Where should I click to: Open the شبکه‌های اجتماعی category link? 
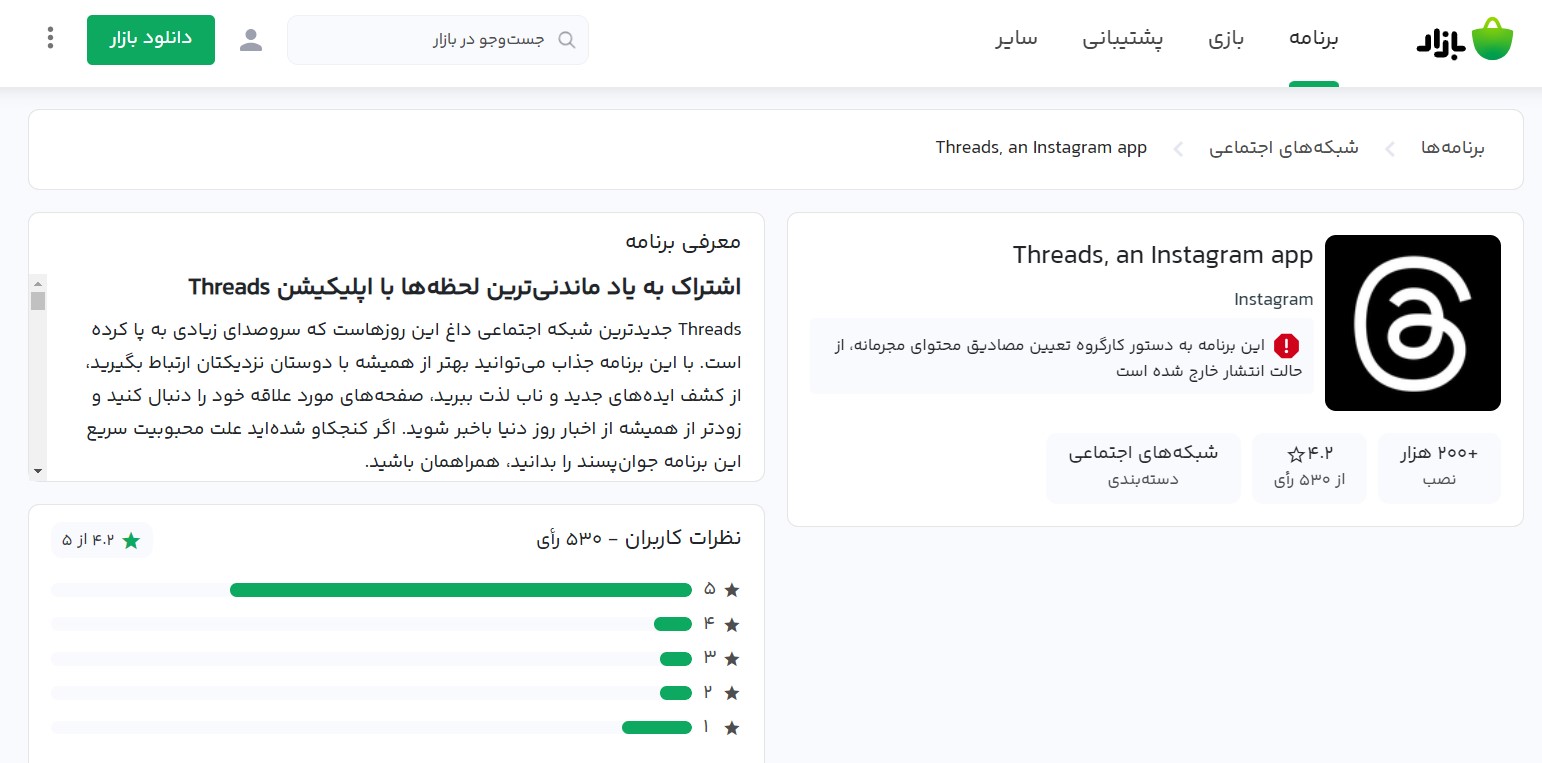click(1143, 452)
